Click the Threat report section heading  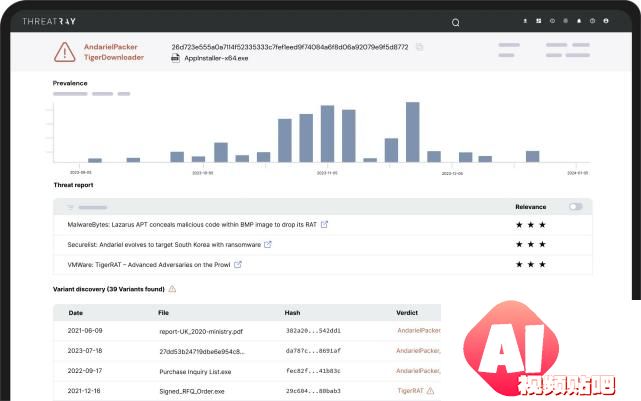pos(74,185)
